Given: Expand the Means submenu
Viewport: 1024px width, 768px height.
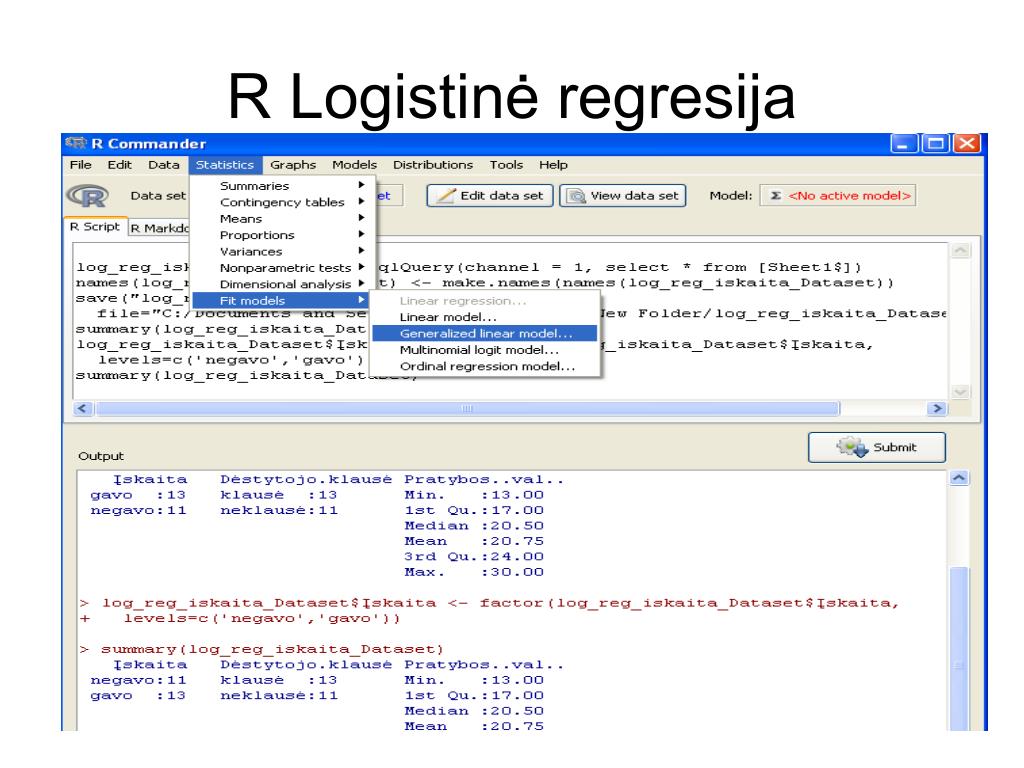Looking at the screenshot, I should point(282,219).
